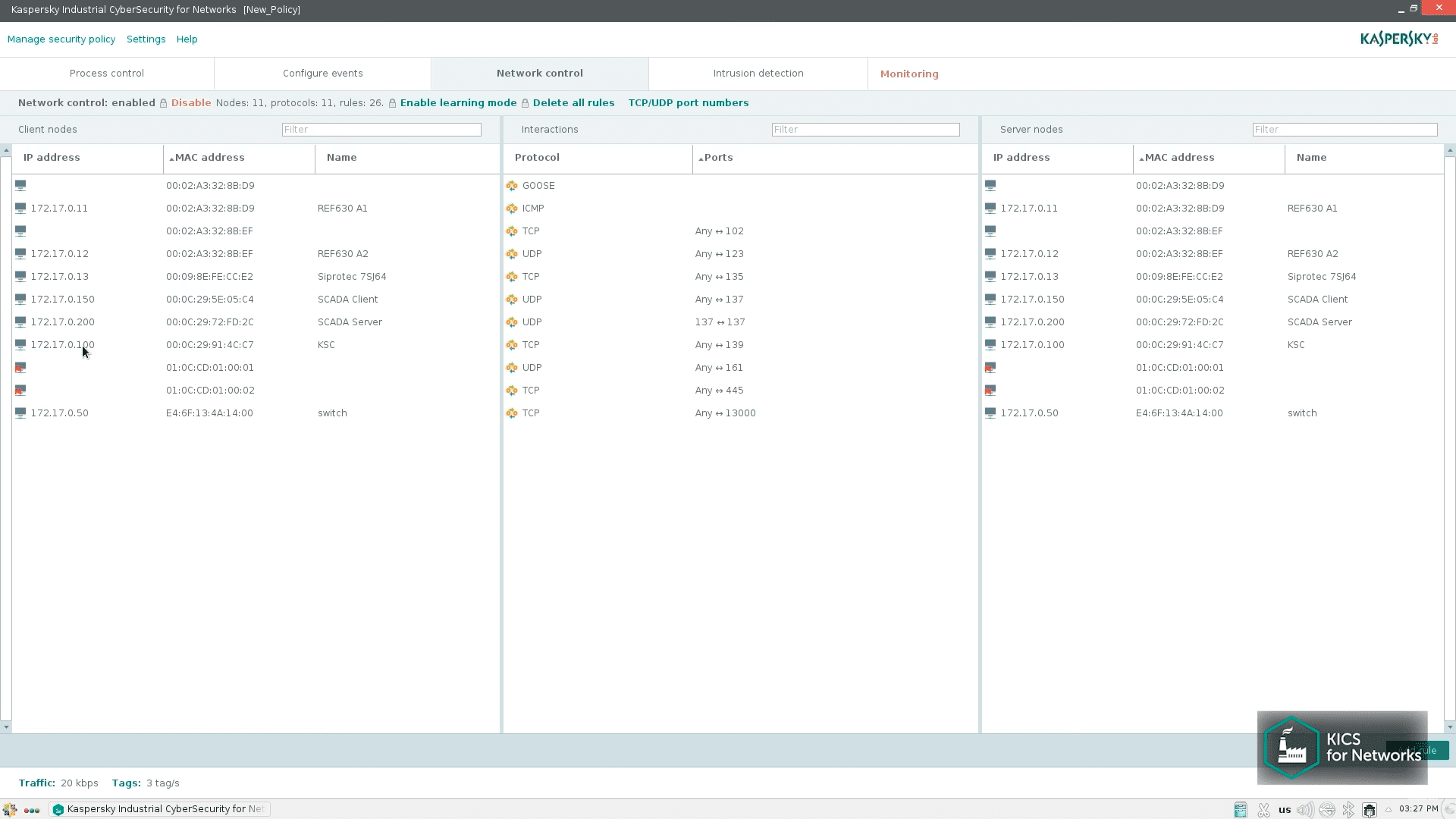This screenshot has height=819, width=1456.
Task: Click the computer icon next to client 172.17.0.150
Action: (20, 300)
